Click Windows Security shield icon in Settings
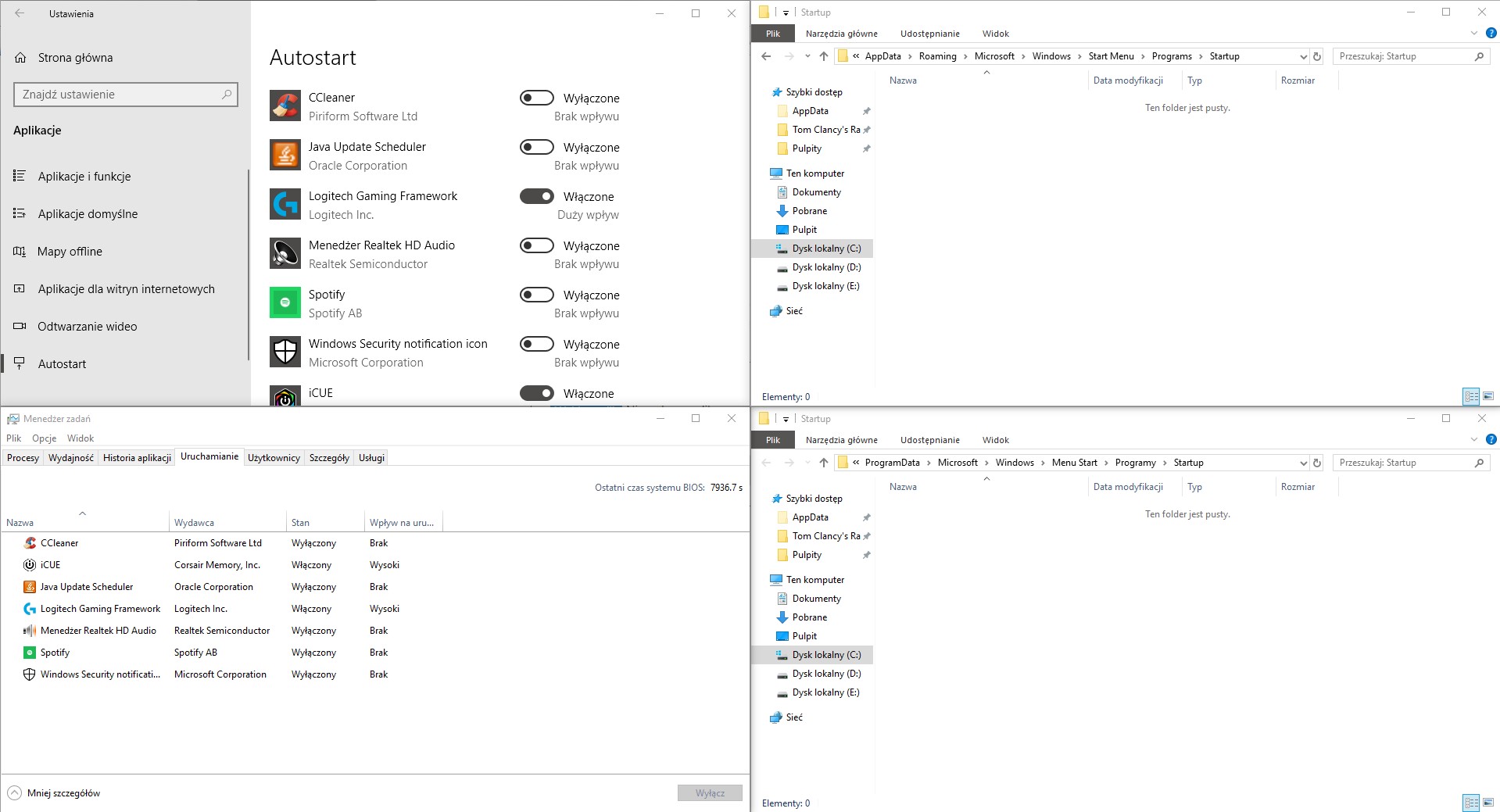 (285, 352)
